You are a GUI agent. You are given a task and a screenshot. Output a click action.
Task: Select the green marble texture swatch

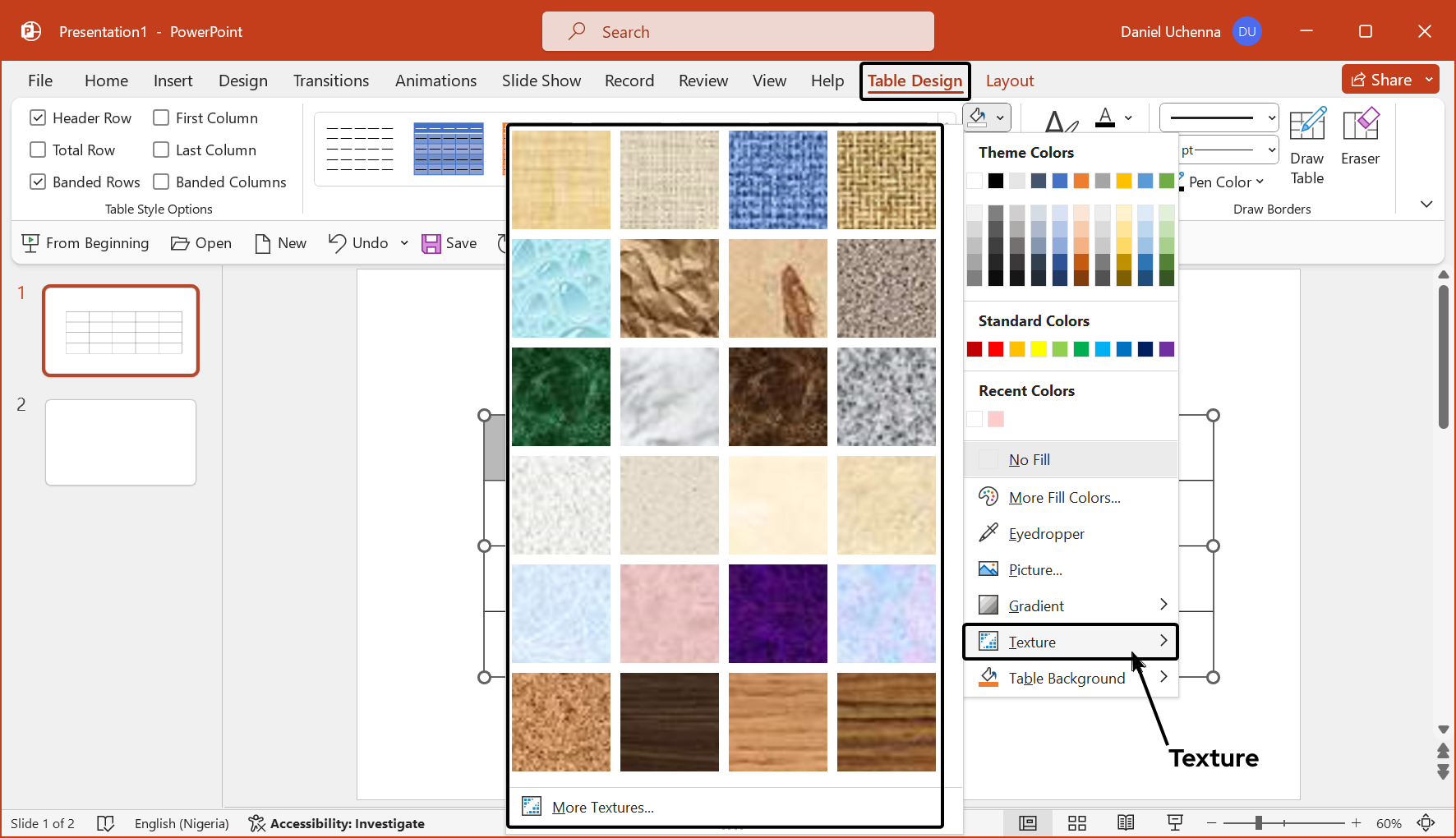tap(561, 397)
